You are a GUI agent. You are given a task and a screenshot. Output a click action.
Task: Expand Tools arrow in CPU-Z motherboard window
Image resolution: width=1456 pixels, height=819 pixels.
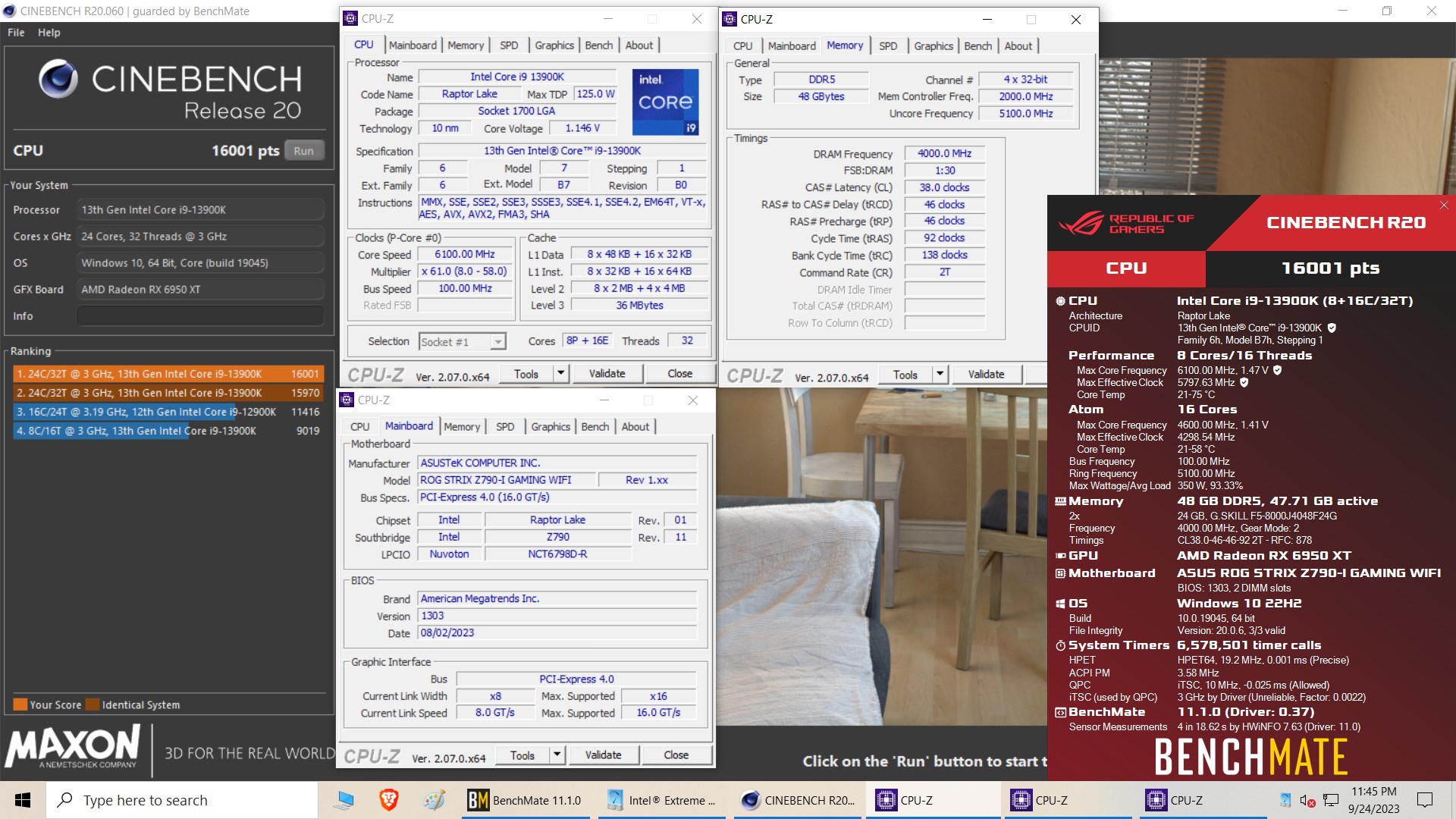(x=557, y=755)
